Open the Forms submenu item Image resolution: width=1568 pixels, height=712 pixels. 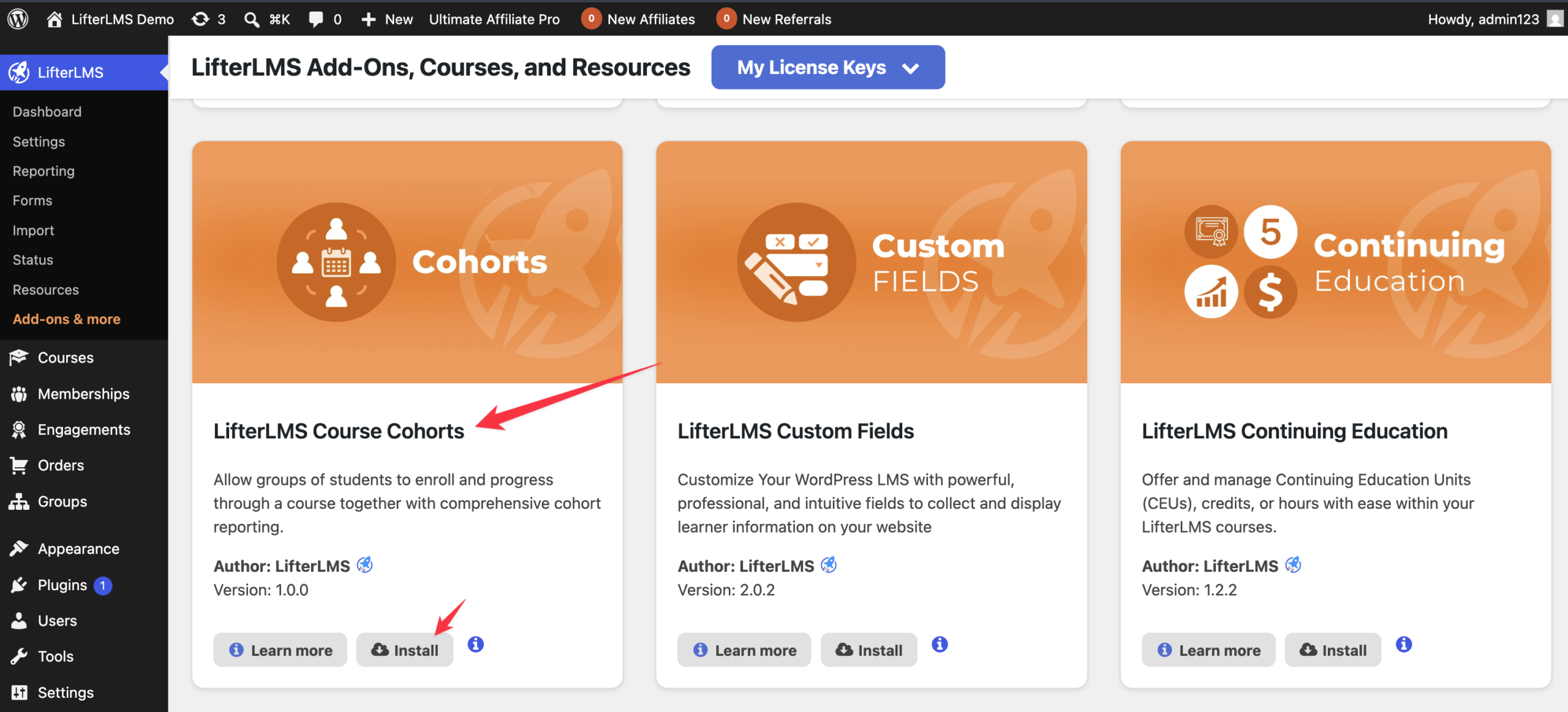[32, 200]
